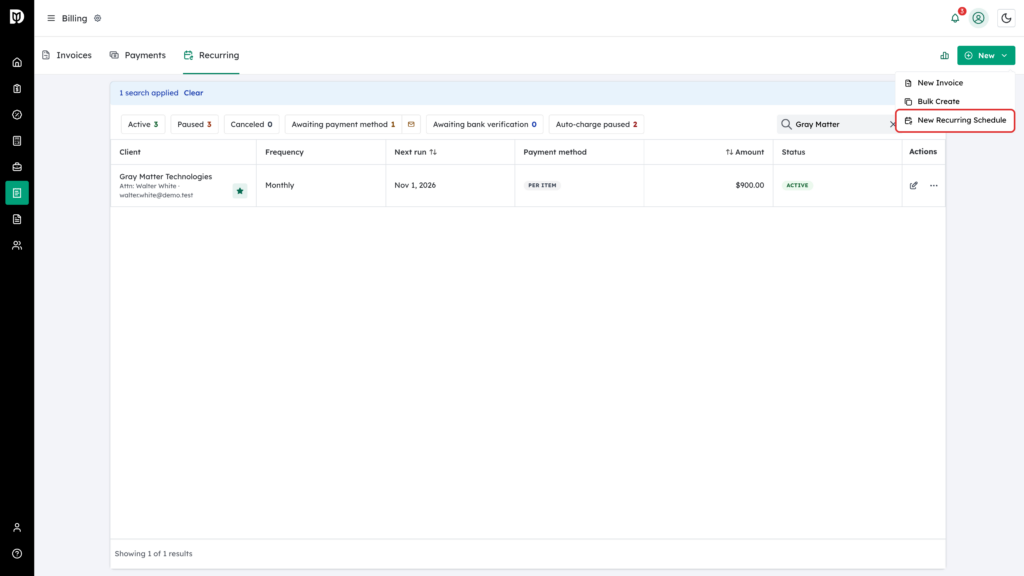Screen dimensions: 1024x576
Task: Click the Status column header
Action: click(793, 152)
